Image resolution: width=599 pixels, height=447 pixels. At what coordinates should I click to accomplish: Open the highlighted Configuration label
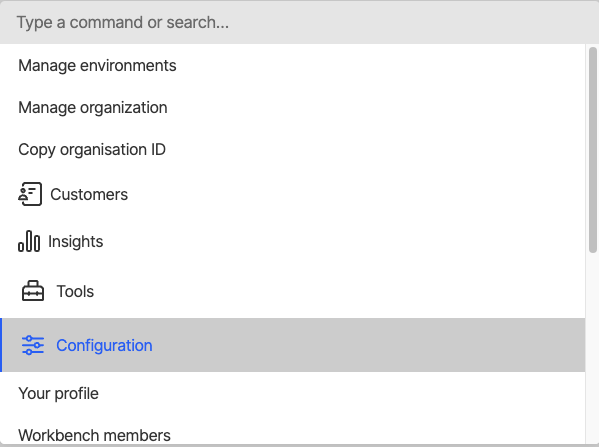104,345
